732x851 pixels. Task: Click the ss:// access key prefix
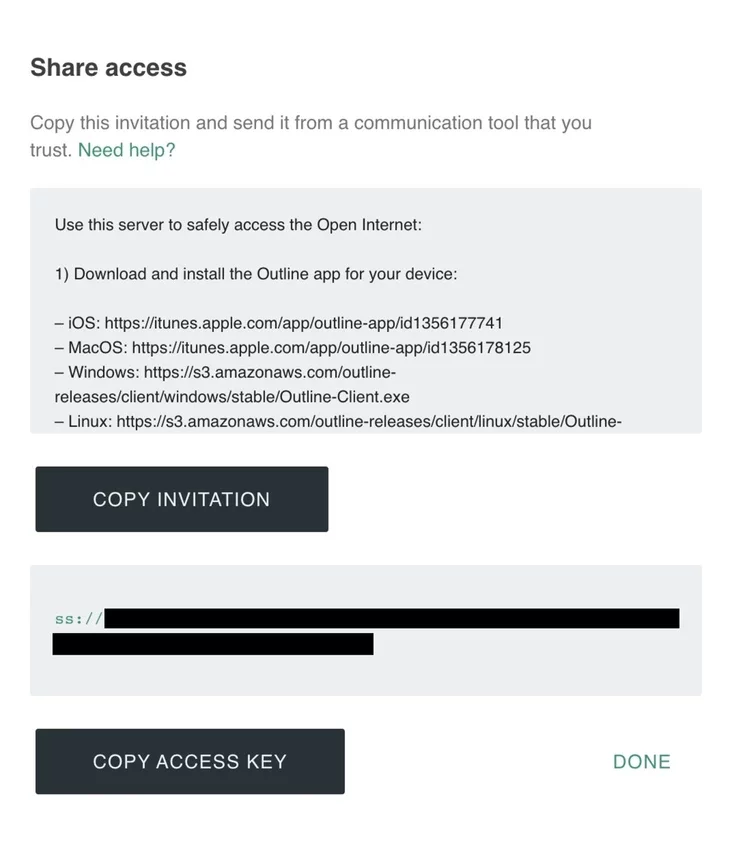point(78,619)
